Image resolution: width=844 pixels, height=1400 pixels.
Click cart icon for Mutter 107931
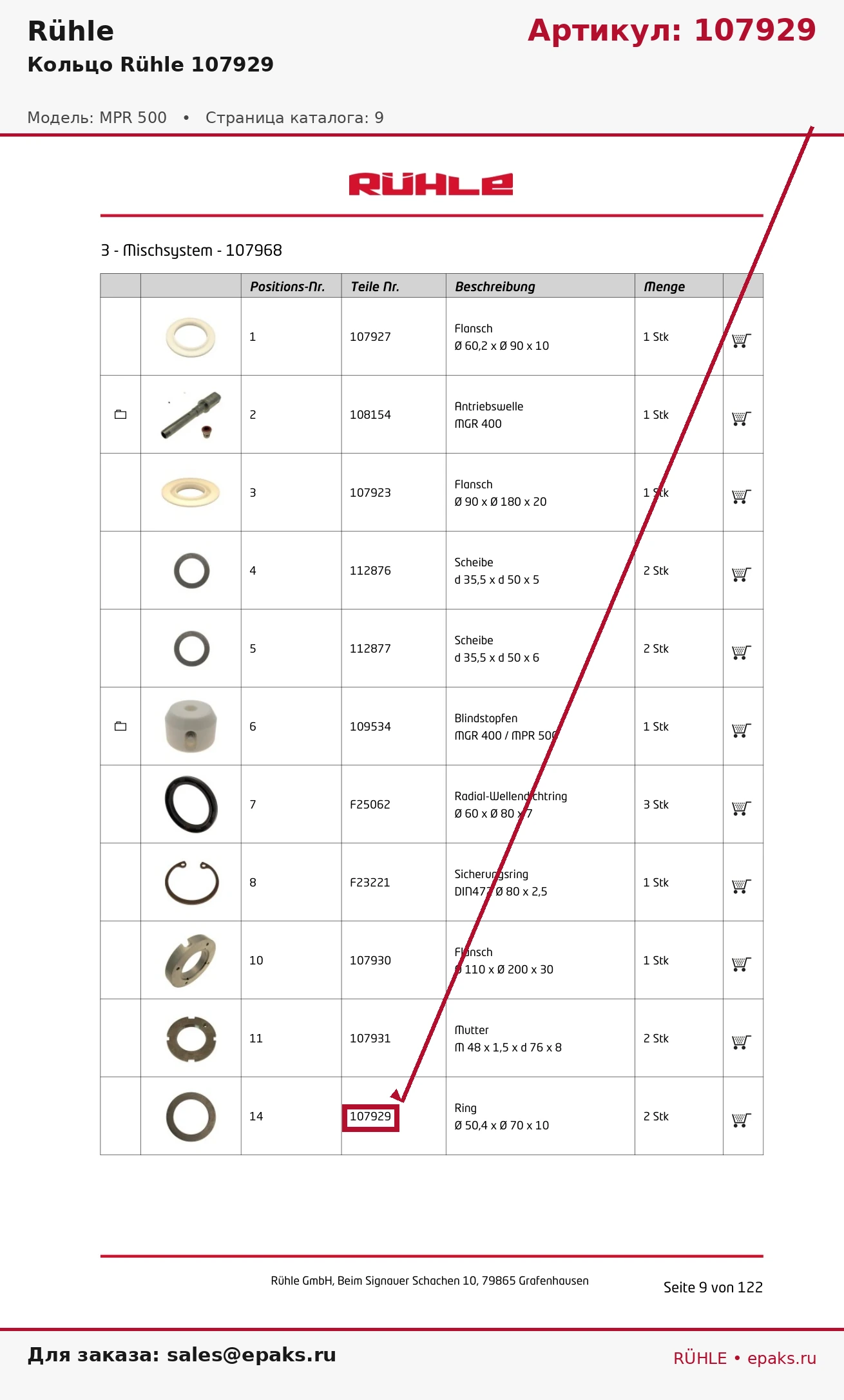[x=742, y=1042]
